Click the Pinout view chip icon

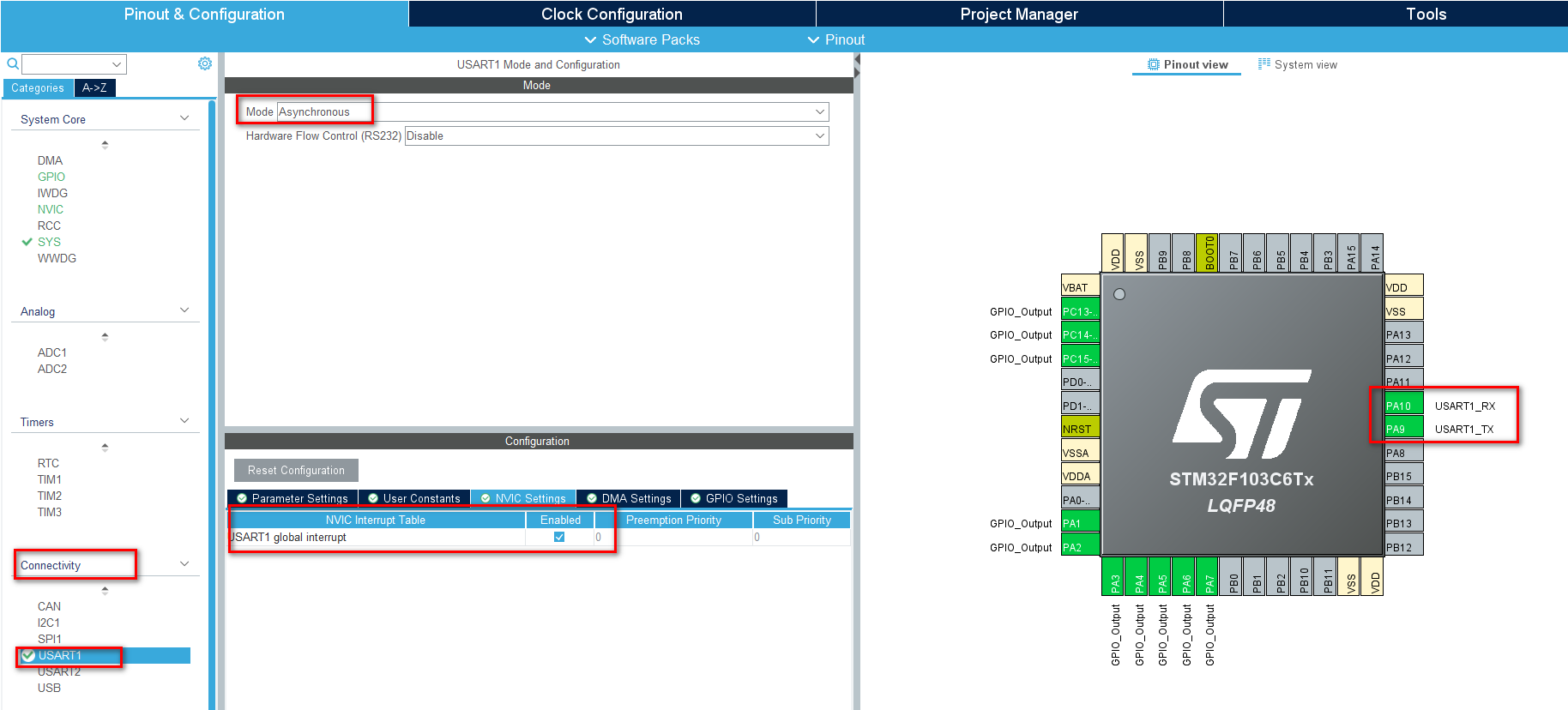(1154, 64)
